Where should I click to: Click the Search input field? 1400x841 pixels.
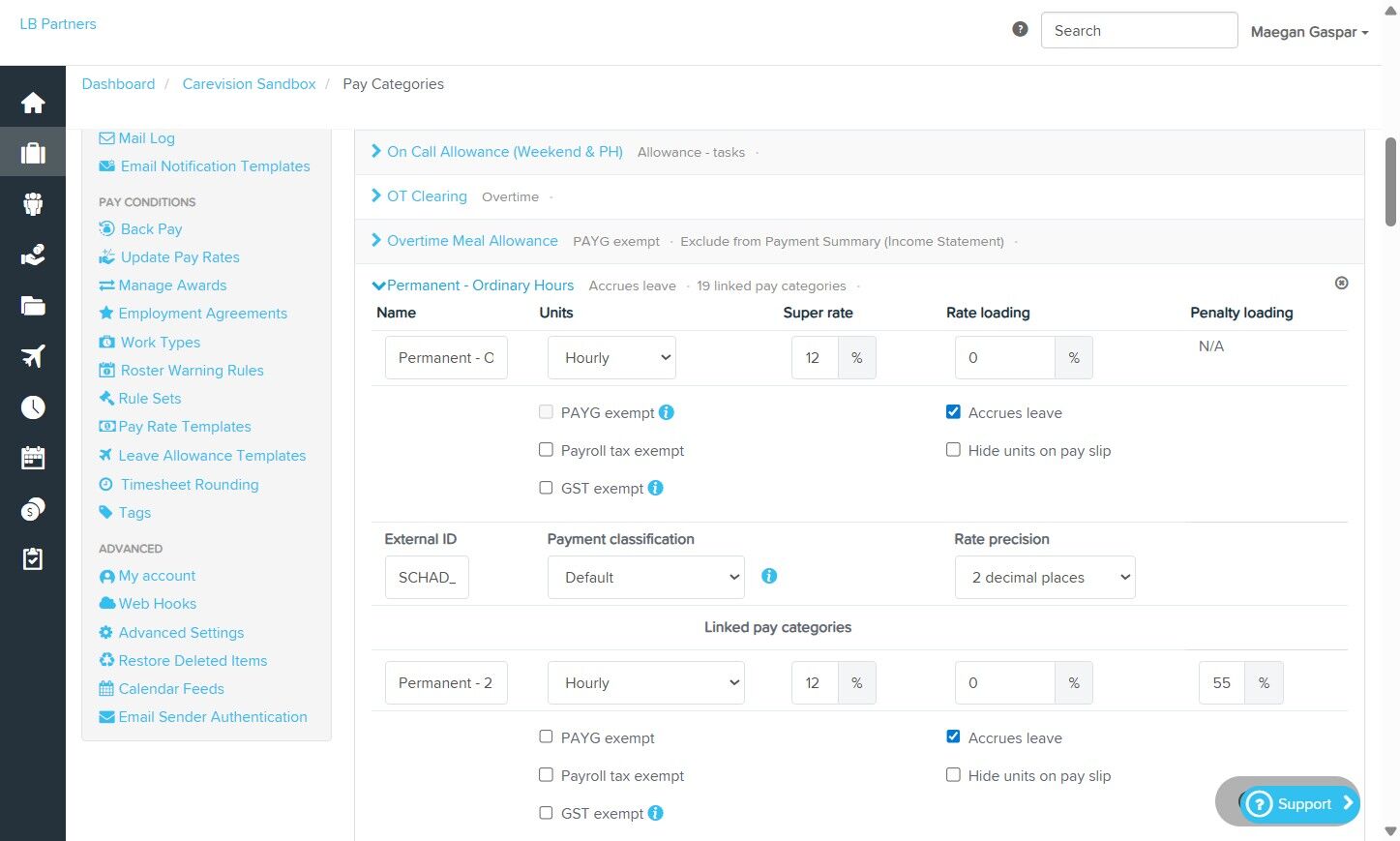coord(1138,31)
